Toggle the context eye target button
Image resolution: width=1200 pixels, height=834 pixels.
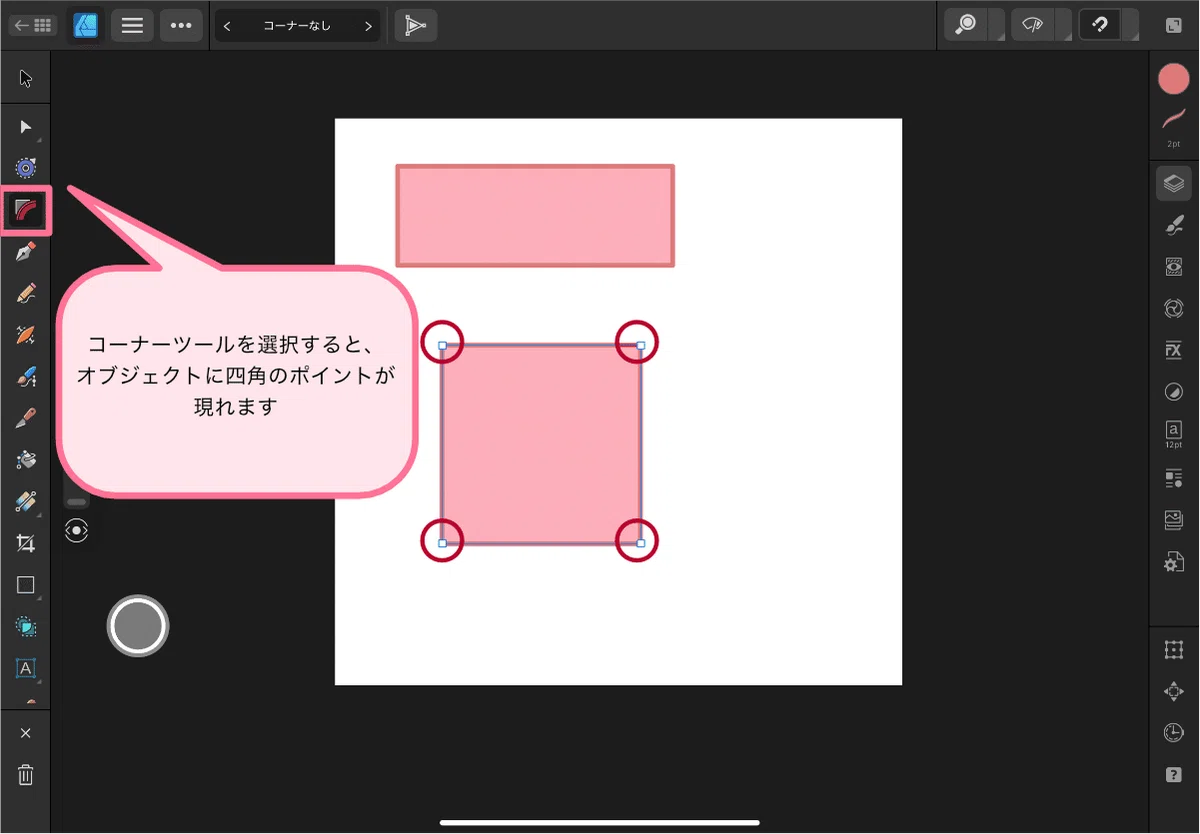coord(77,530)
